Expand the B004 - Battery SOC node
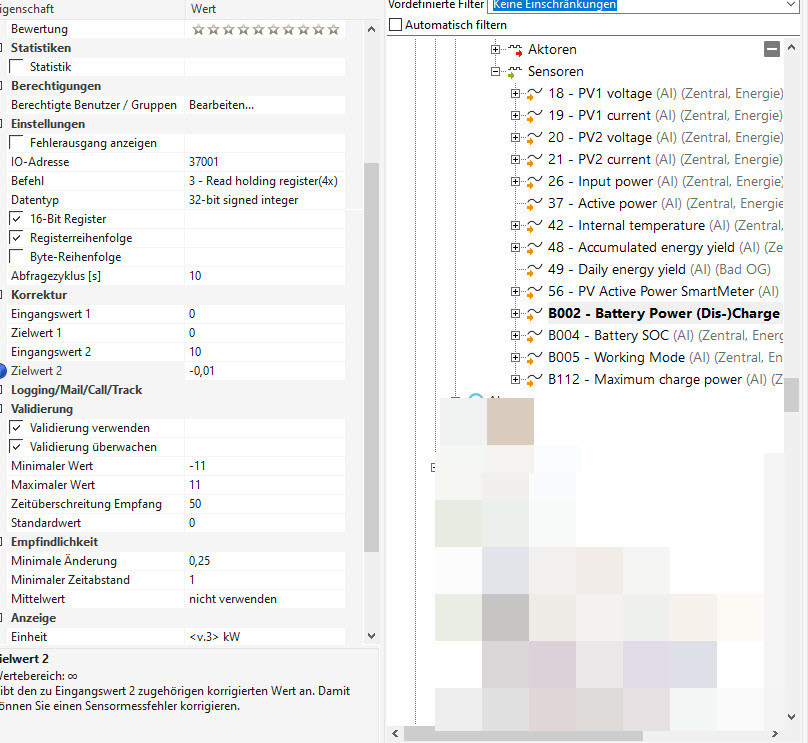Screen dimensions: 808x743 [515, 335]
